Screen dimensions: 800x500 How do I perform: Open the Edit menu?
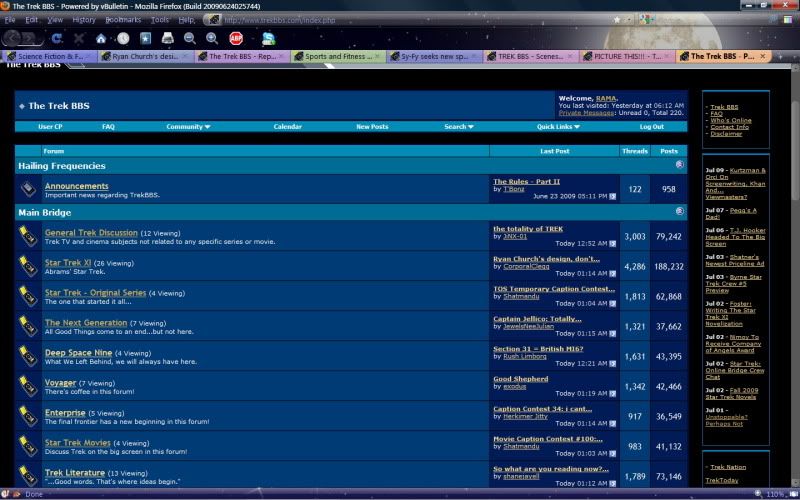[32, 20]
